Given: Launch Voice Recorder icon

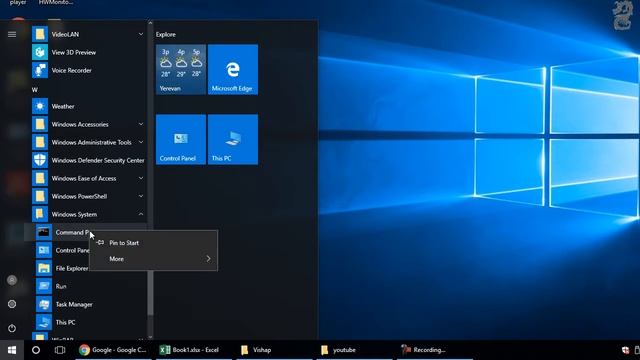Looking at the screenshot, I should [x=40, y=70].
